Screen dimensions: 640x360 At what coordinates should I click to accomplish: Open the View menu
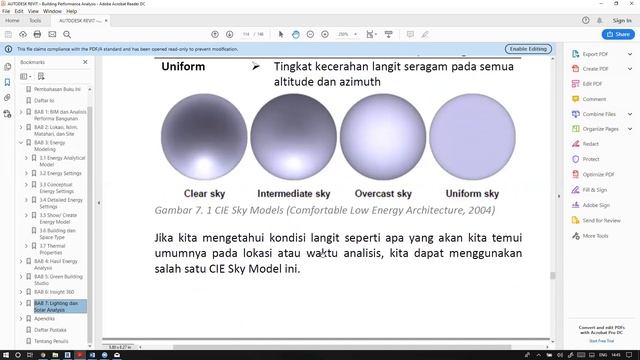tap(33, 11)
